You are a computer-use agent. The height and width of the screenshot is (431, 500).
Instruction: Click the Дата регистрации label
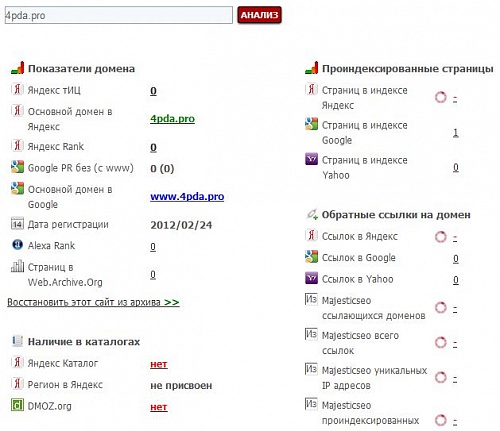tap(68, 225)
